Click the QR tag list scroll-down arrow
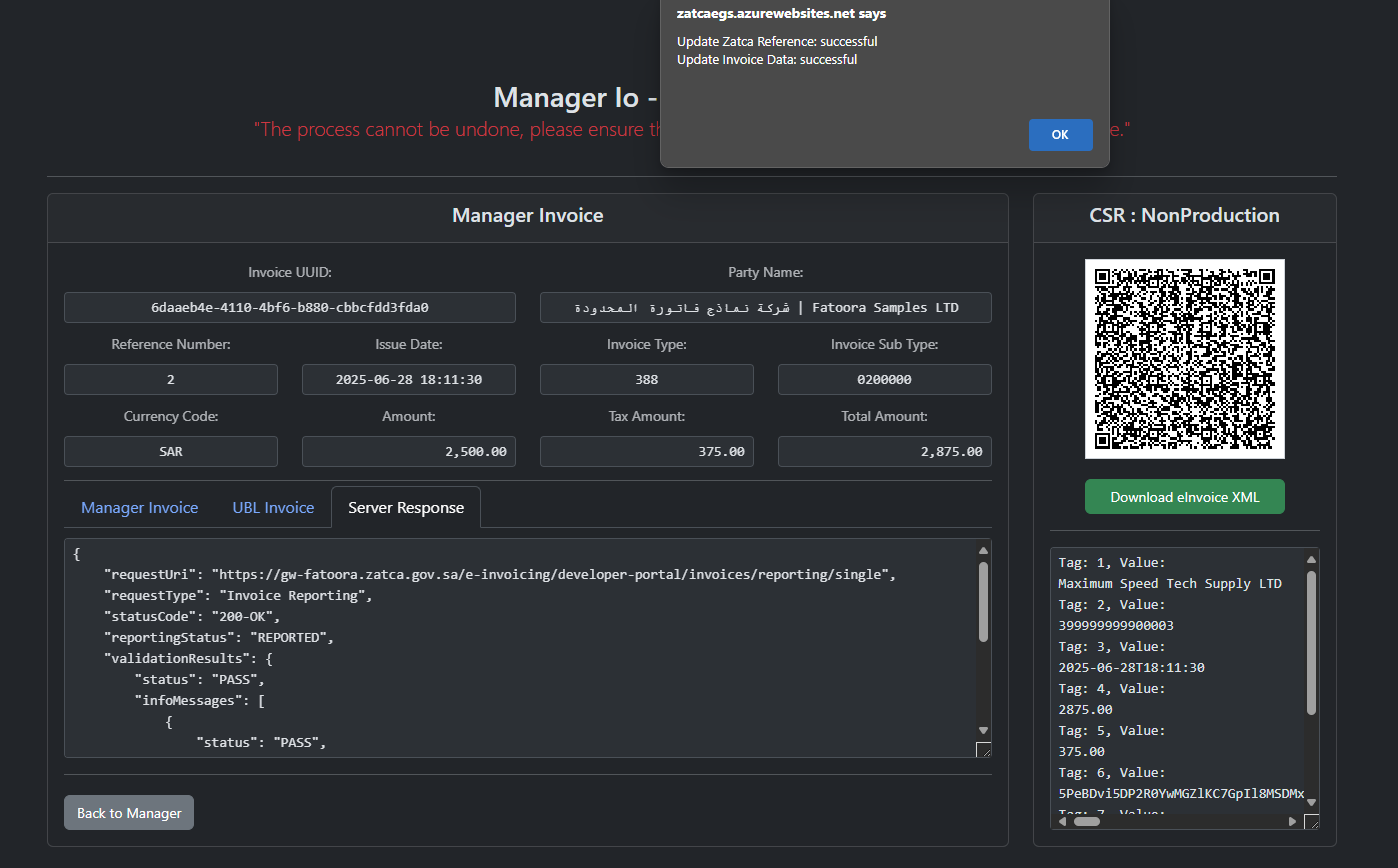 point(1311,802)
